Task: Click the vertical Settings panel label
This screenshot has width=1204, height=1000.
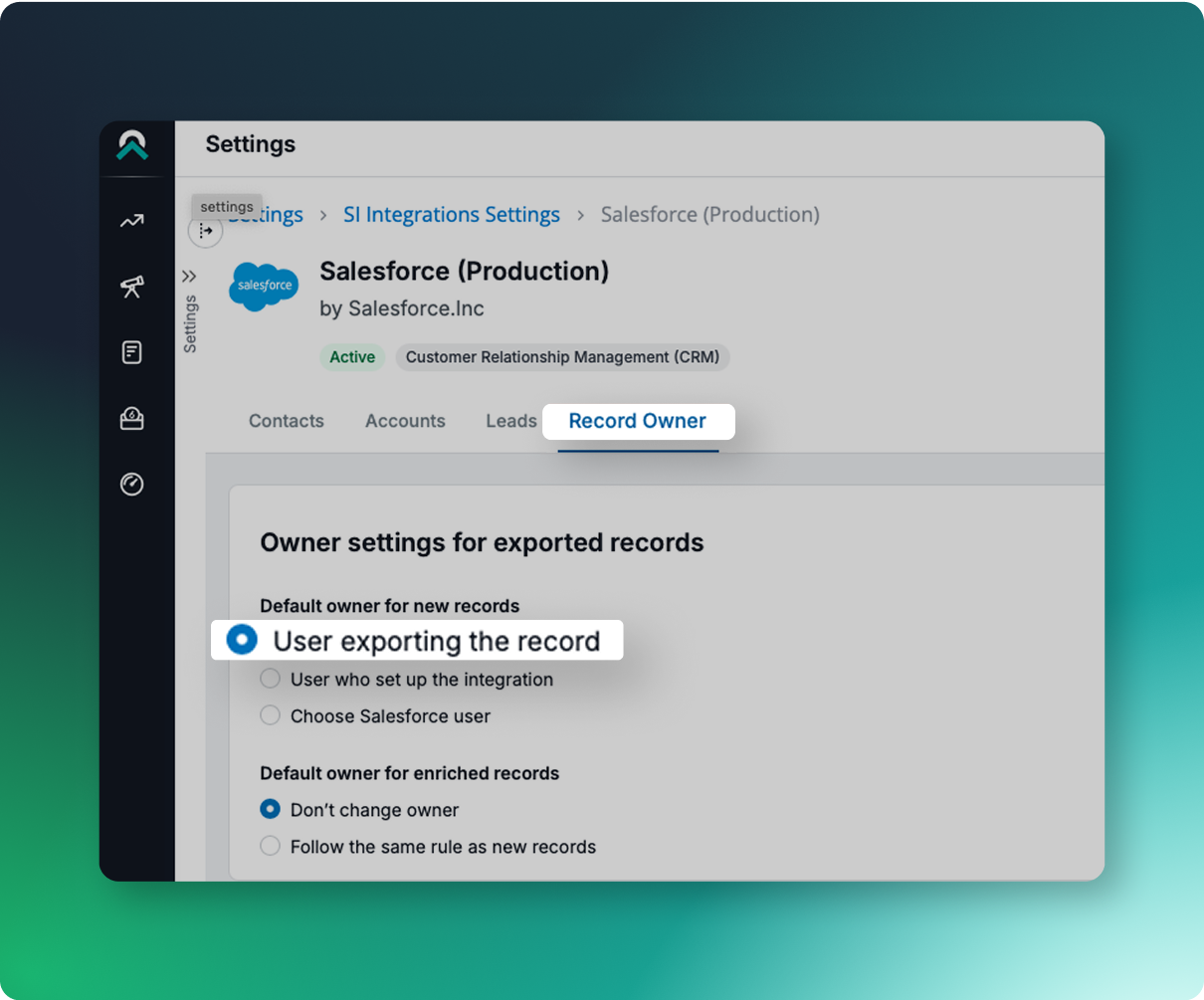Action: pyautogui.click(x=190, y=324)
